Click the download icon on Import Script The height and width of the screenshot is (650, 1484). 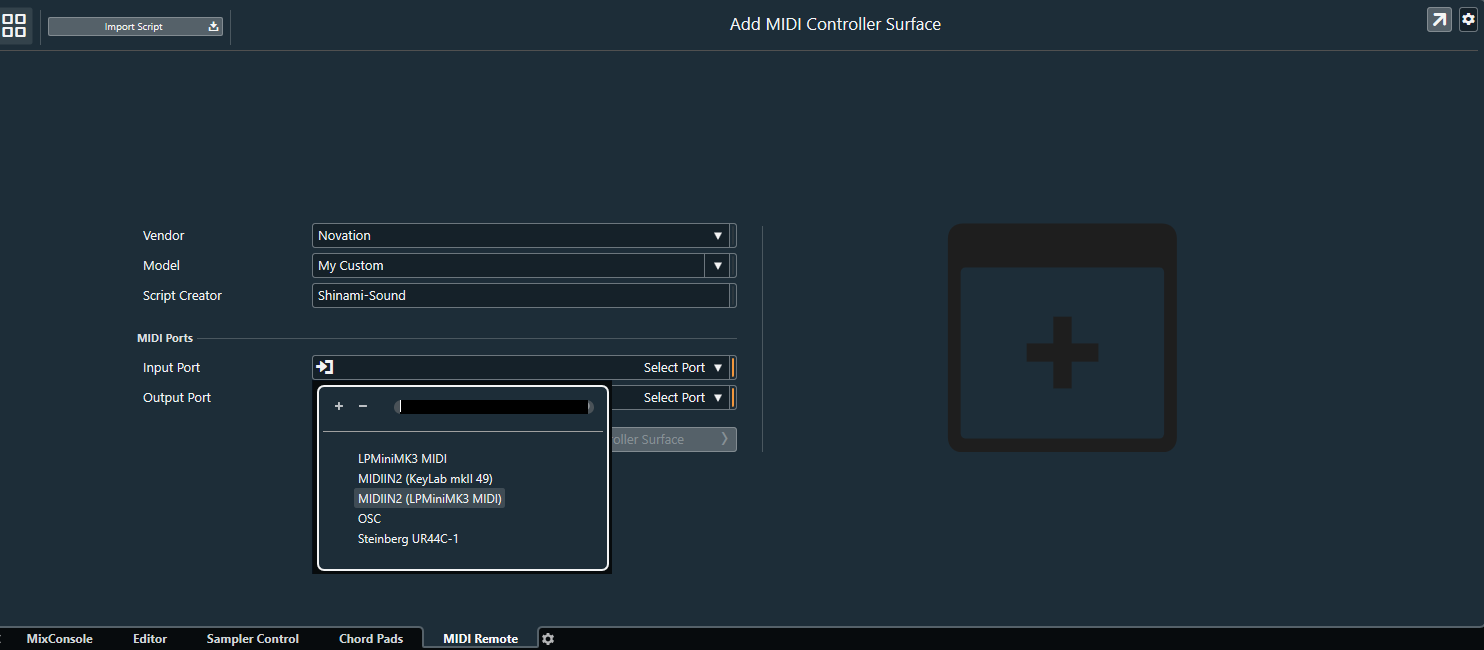(211, 26)
